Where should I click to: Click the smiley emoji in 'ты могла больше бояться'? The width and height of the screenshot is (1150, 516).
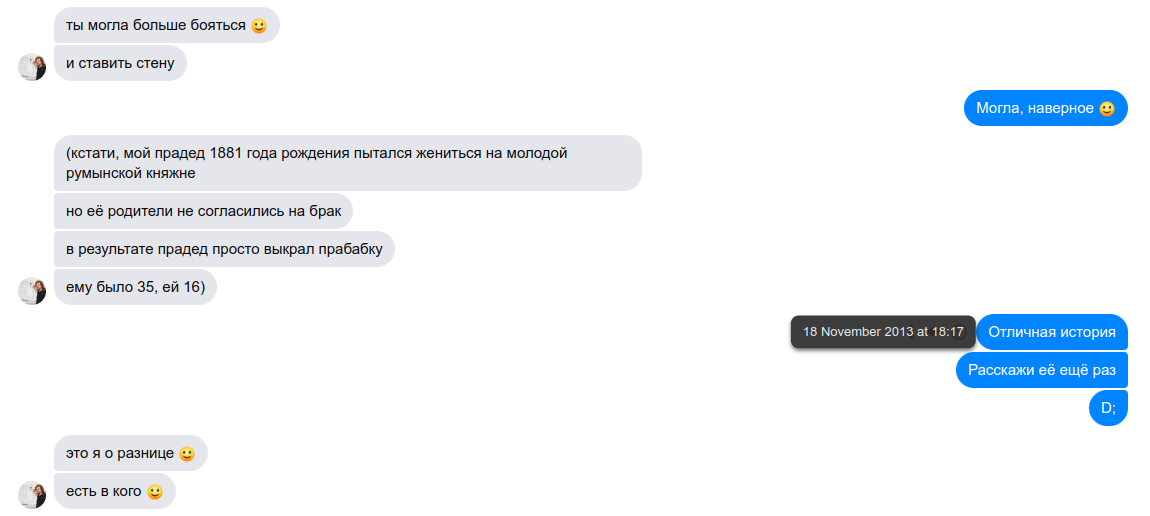point(259,26)
